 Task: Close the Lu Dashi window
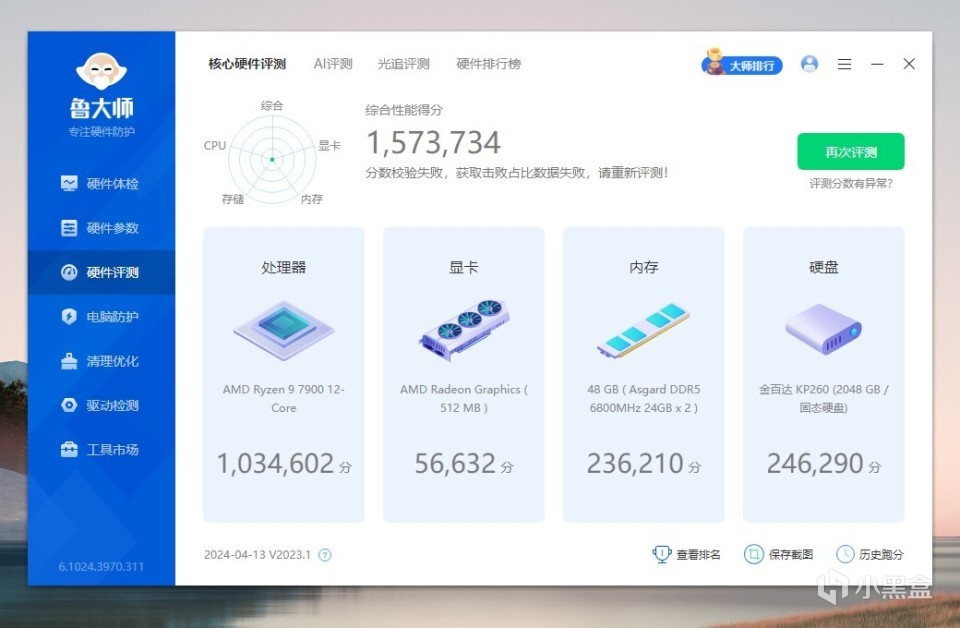click(909, 64)
